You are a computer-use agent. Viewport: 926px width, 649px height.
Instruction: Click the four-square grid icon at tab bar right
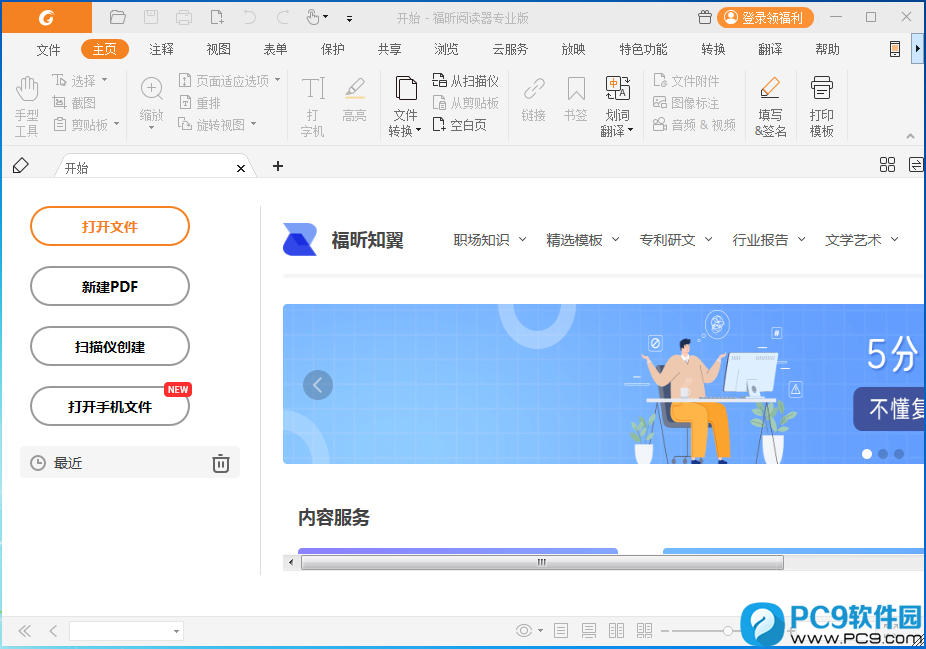887,165
